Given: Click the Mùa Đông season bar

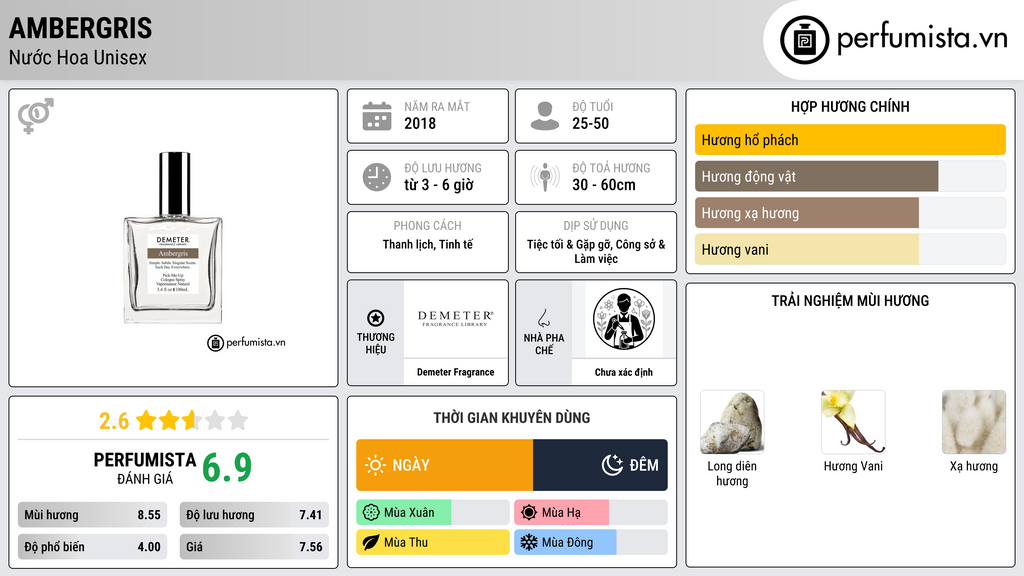Looking at the screenshot, I should (590, 542).
